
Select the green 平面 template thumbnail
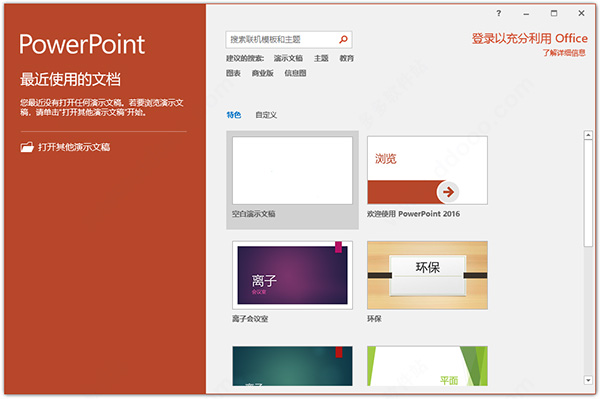[x=427, y=366]
